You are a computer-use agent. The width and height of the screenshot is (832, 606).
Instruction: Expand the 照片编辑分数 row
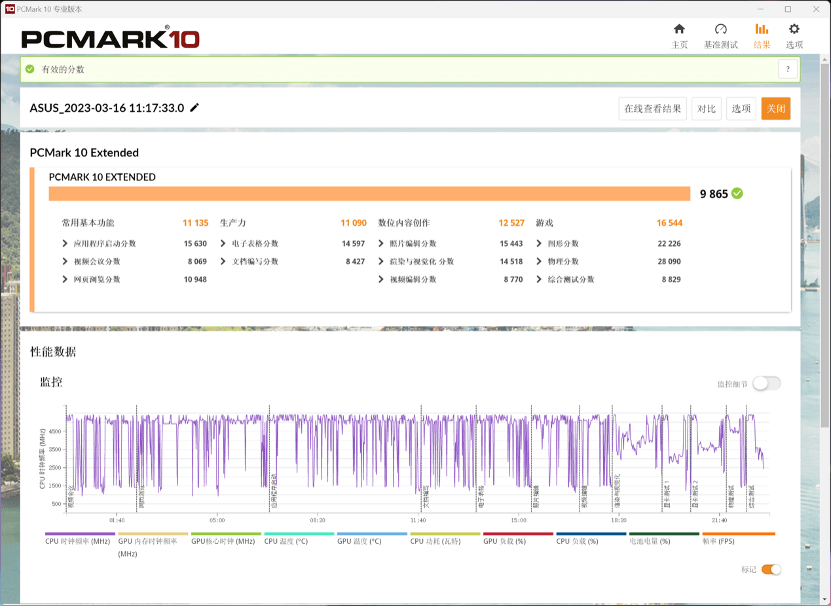382,244
